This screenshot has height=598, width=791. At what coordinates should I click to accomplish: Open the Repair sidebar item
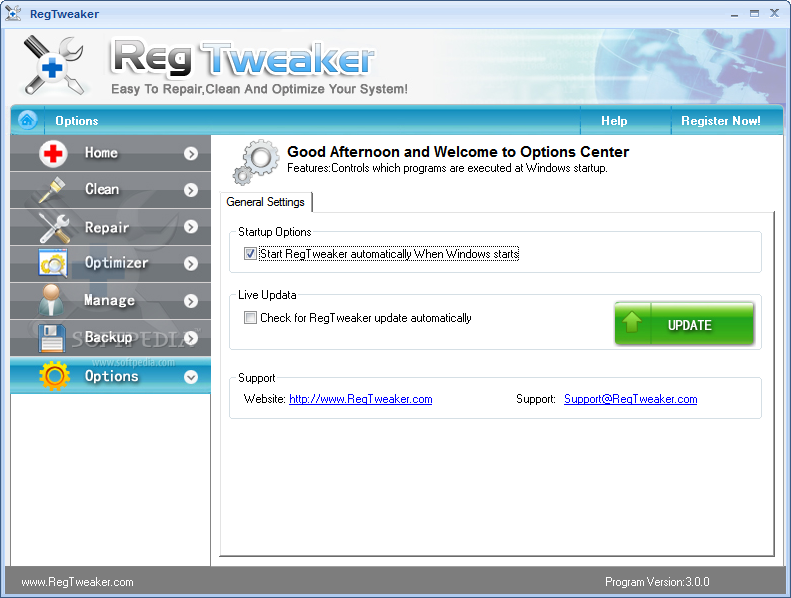click(x=110, y=227)
